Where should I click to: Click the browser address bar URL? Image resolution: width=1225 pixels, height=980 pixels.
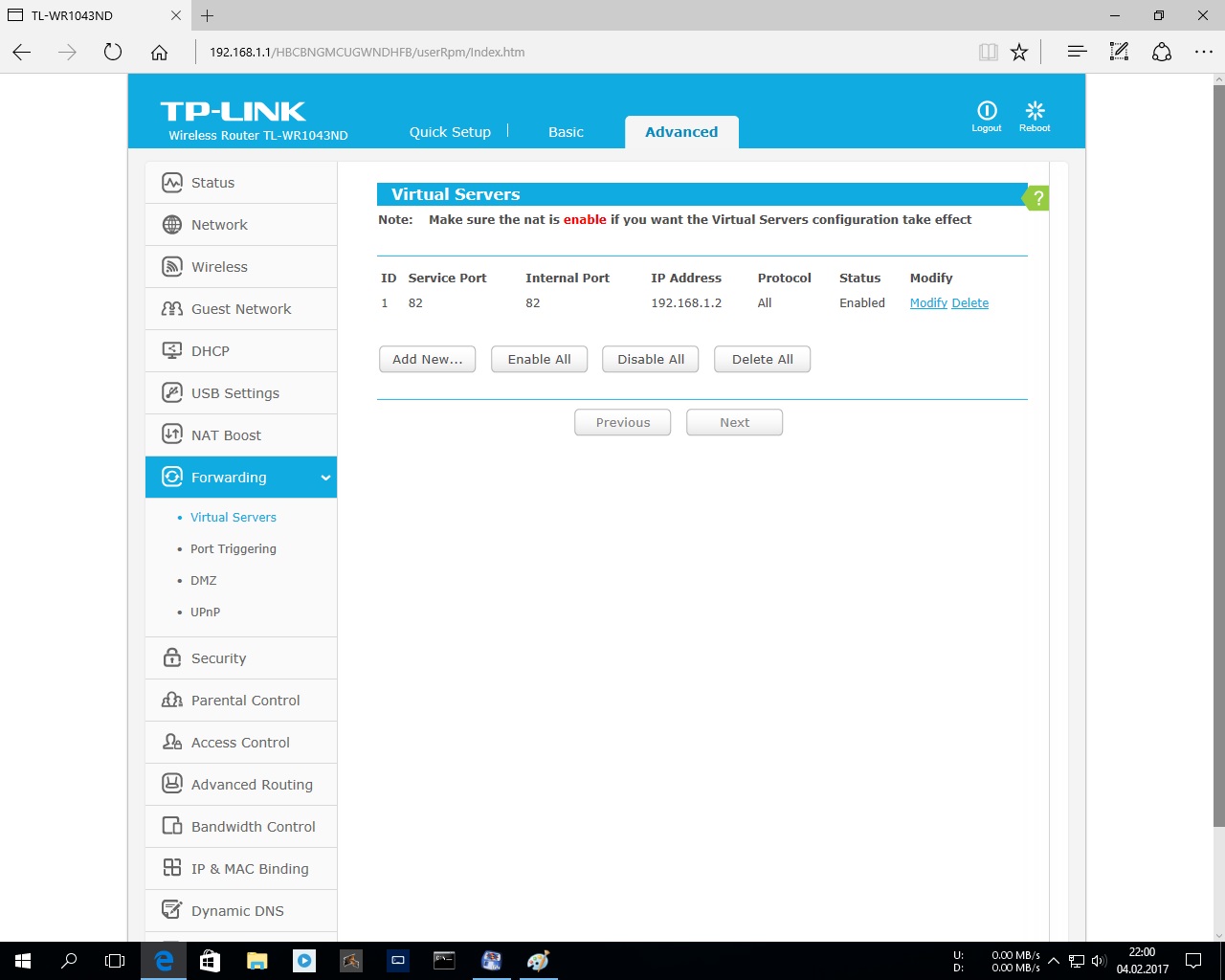click(367, 52)
